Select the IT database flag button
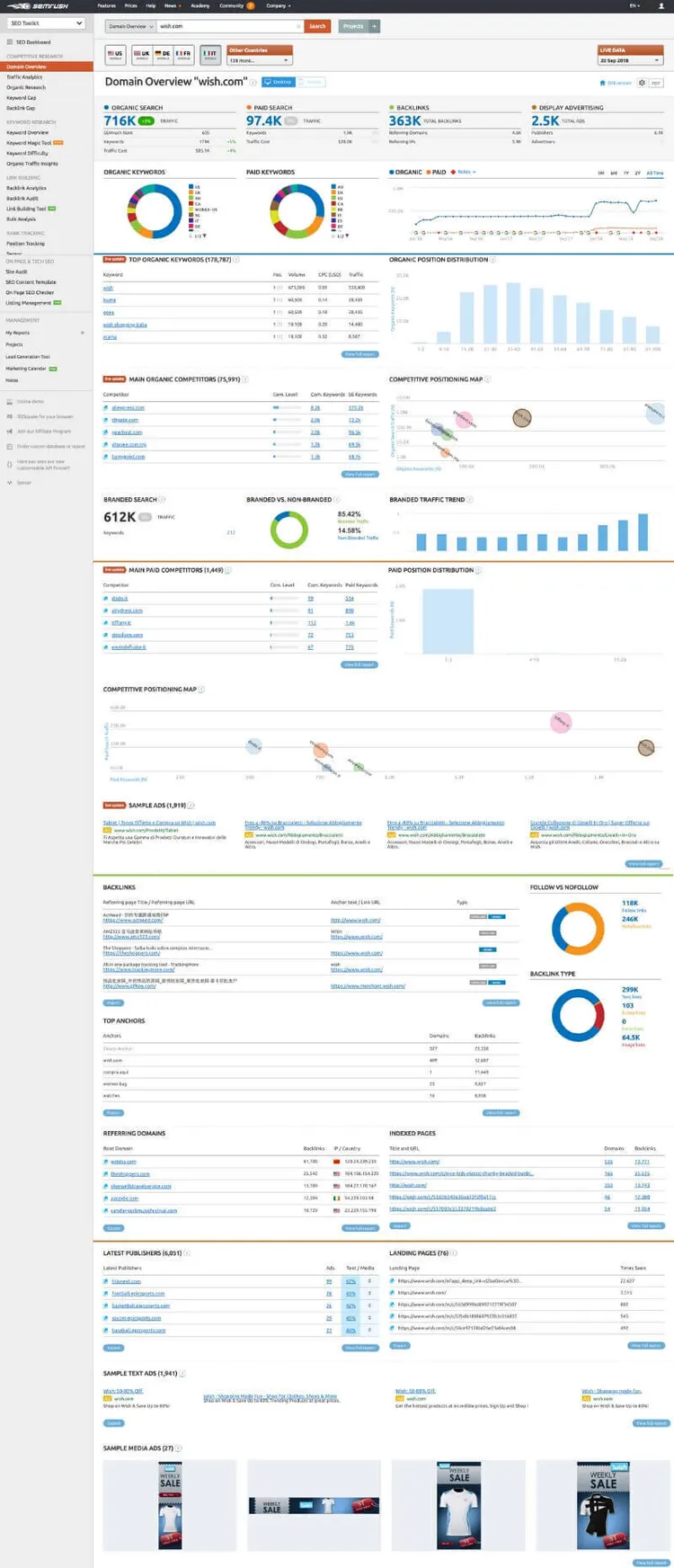674x1568 pixels. [210, 55]
